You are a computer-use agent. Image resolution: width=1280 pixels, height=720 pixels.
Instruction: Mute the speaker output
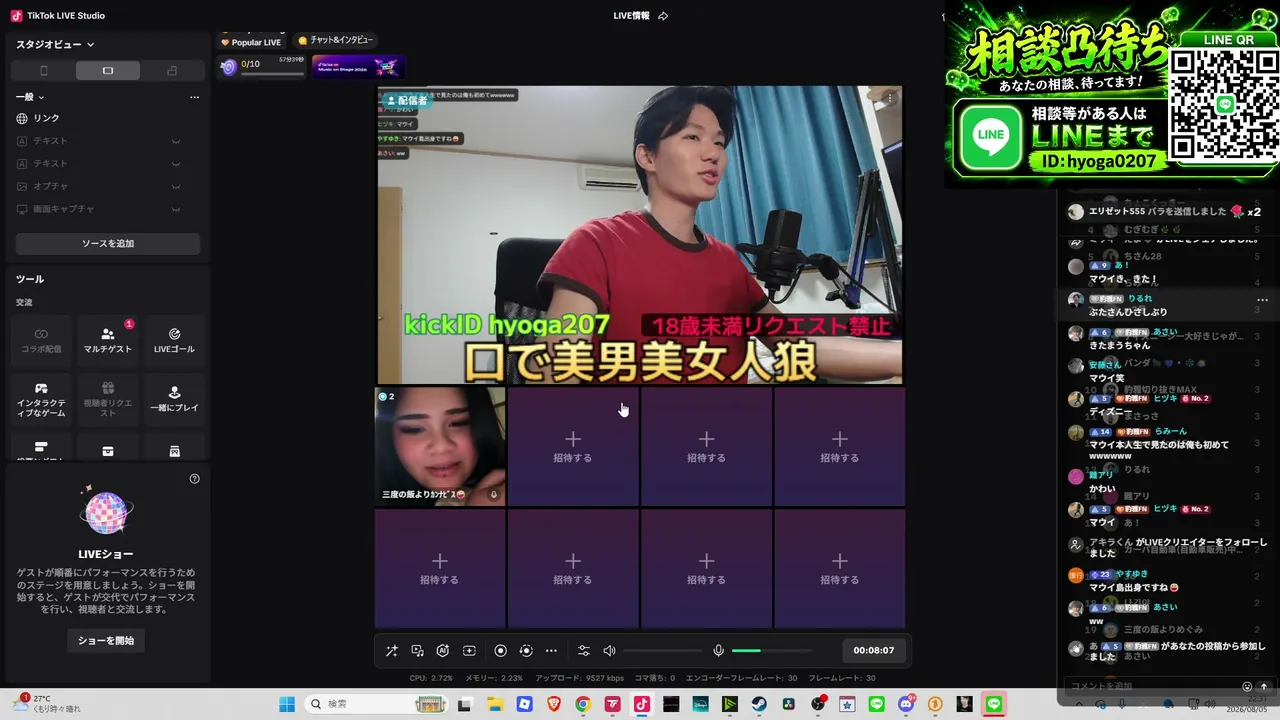609,651
